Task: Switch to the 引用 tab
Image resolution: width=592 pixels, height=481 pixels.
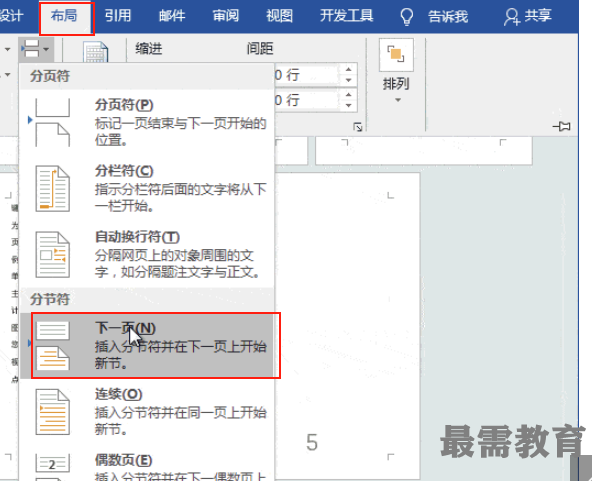Action: pos(118,16)
